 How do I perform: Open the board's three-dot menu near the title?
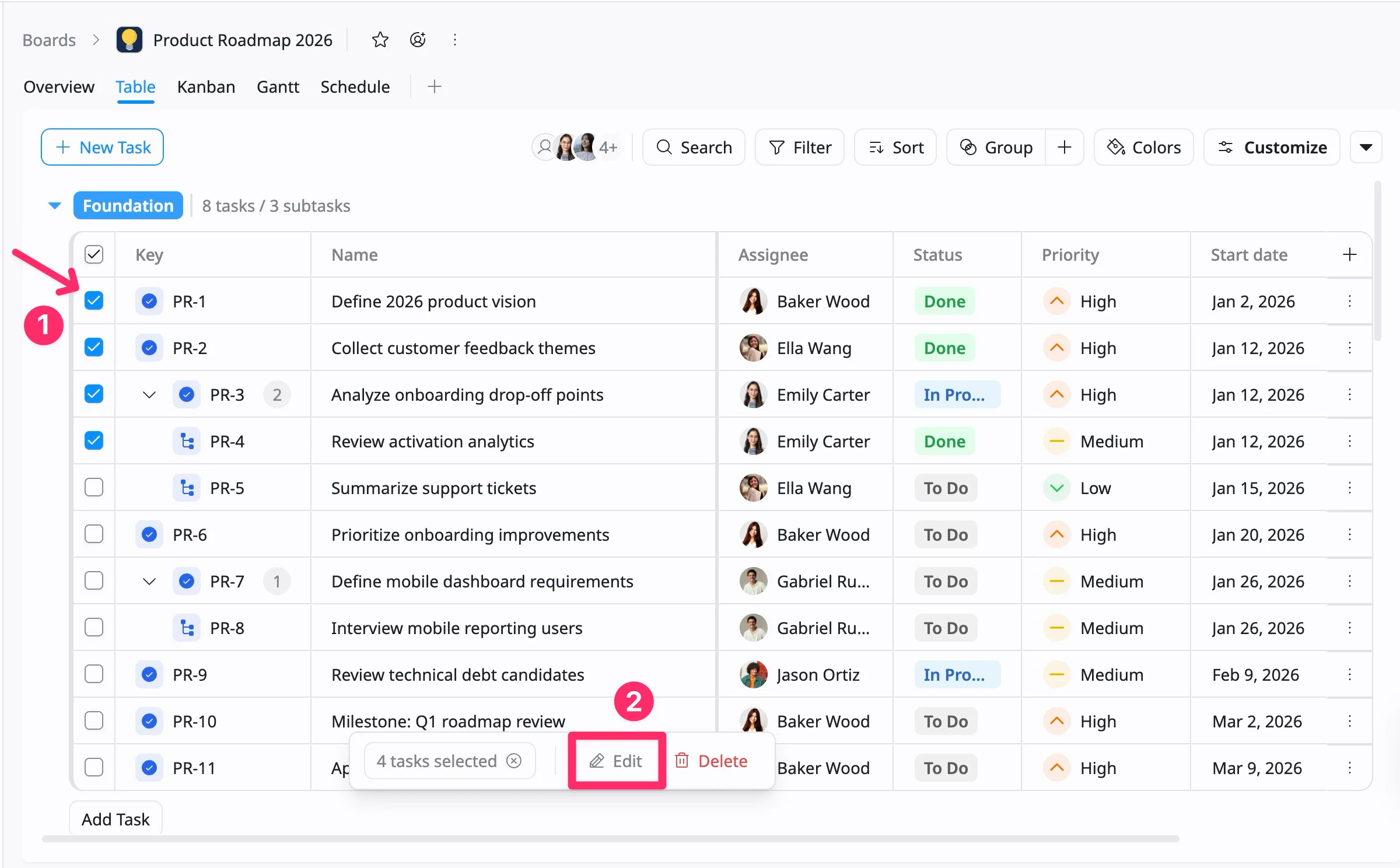point(455,40)
